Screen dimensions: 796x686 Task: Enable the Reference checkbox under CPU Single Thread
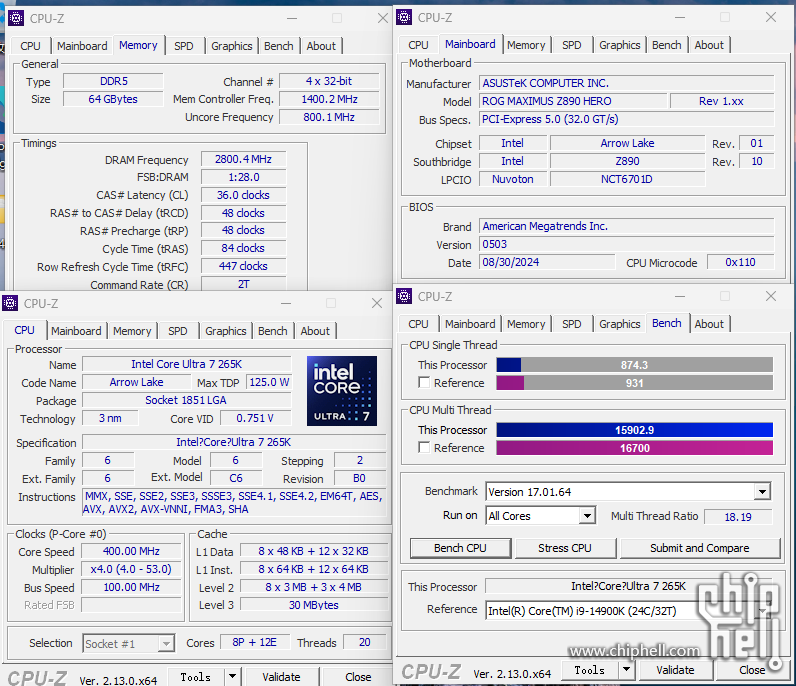(x=424, y=382)
